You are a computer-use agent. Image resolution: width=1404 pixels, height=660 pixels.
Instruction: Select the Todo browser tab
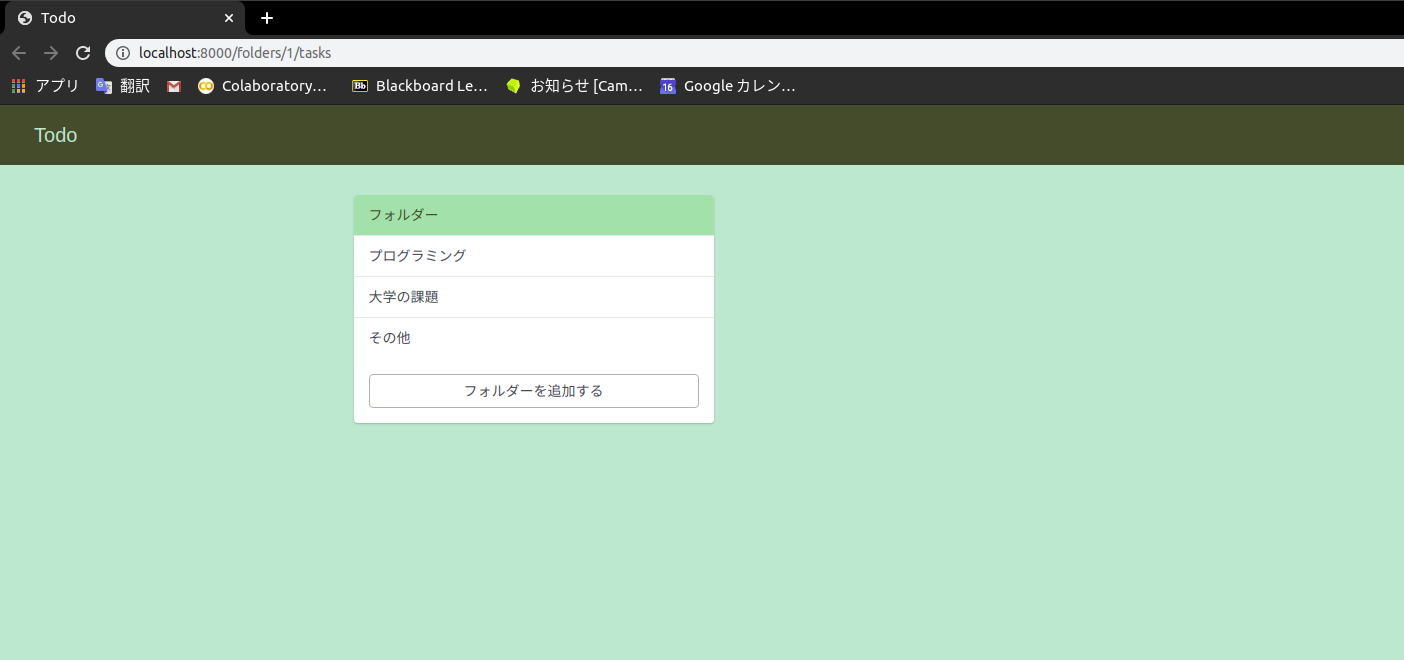pyautogui.click(x=120, y=17)
